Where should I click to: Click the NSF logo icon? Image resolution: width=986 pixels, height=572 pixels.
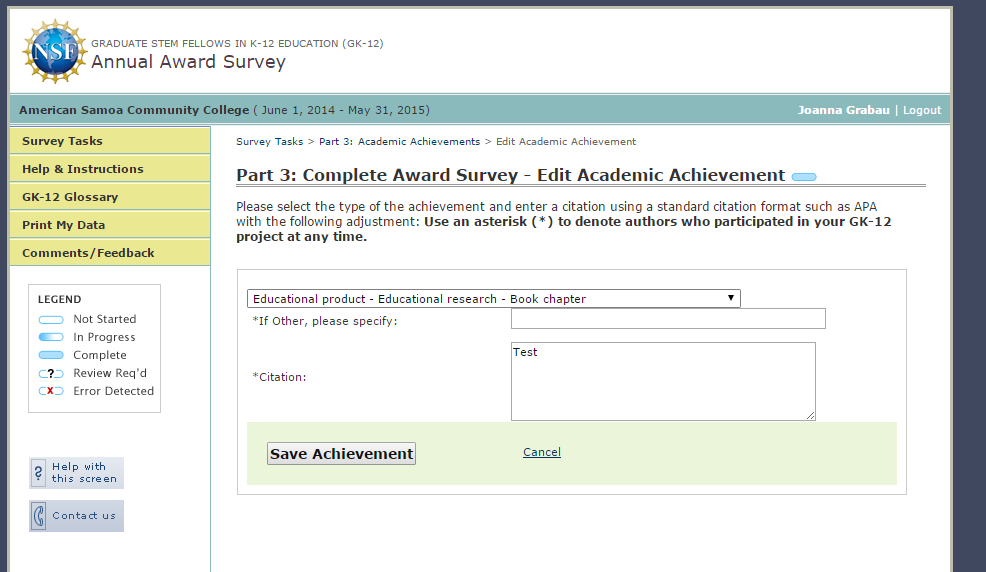54,51
